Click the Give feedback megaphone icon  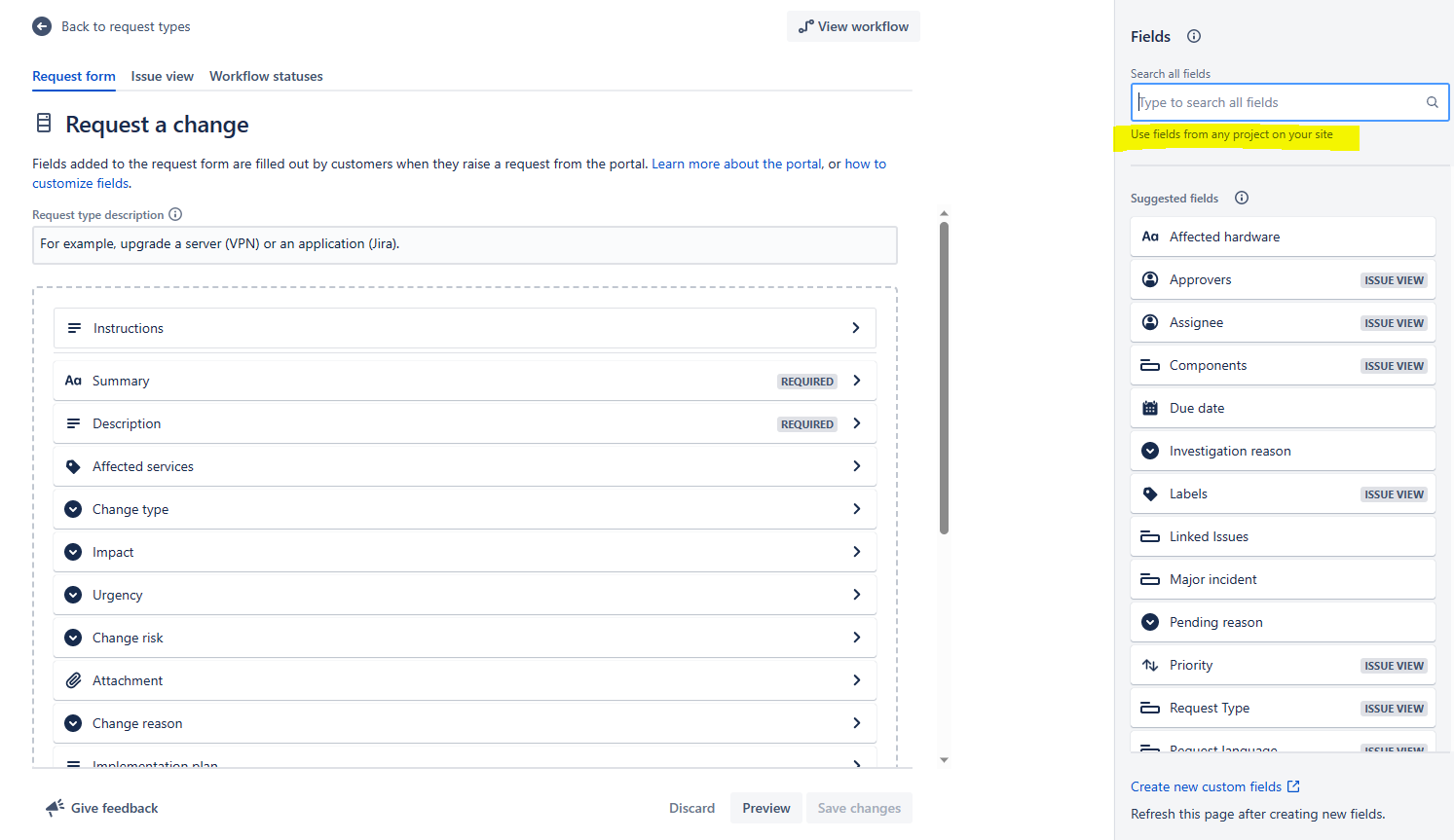tap(52, 808)
